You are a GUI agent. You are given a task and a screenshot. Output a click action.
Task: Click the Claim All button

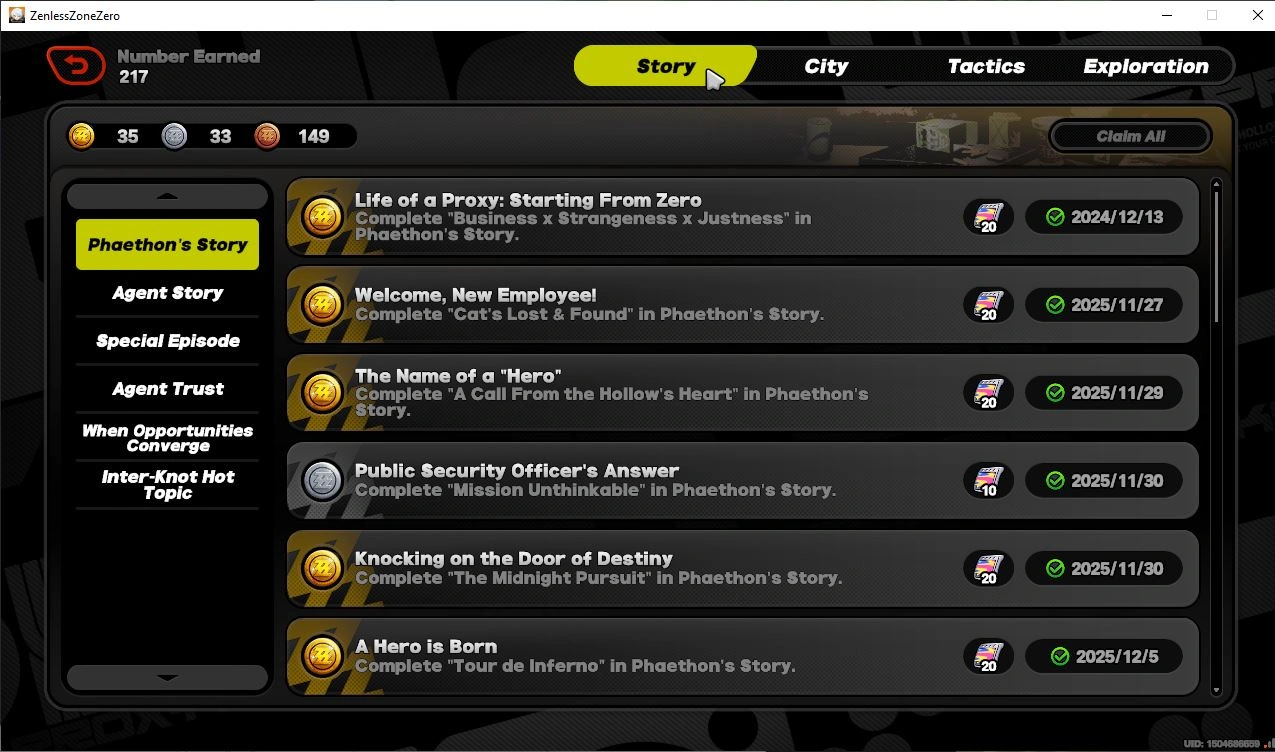[x=1131, y=136]
